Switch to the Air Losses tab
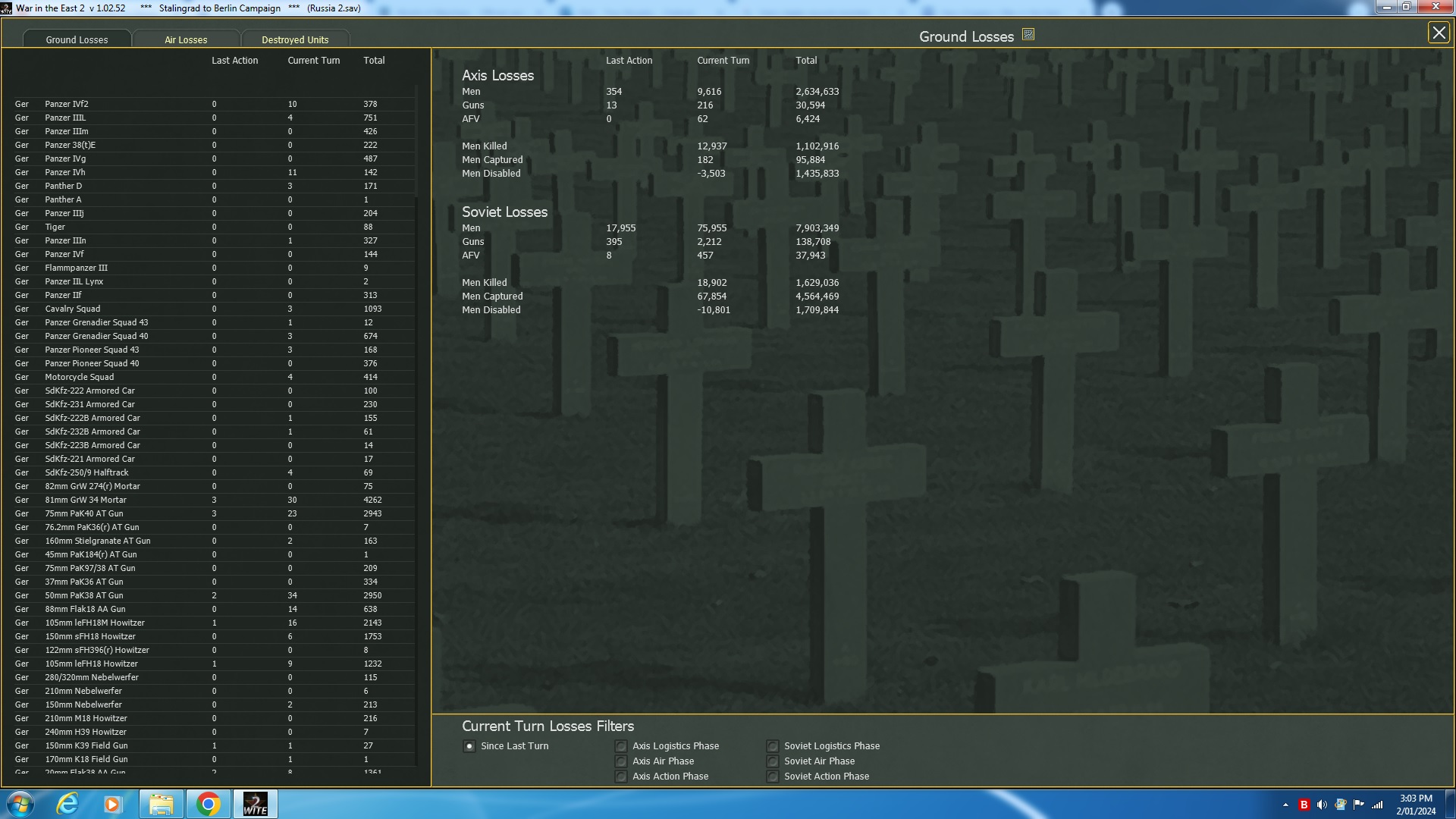 pos(186,39)
